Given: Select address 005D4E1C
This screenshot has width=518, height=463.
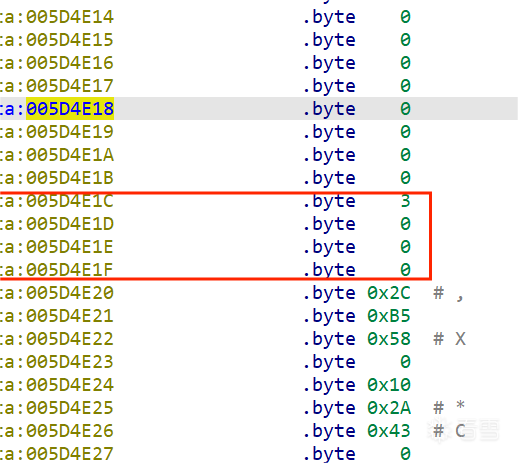Looking at the screenshot, I should click(x=70, y=201).
